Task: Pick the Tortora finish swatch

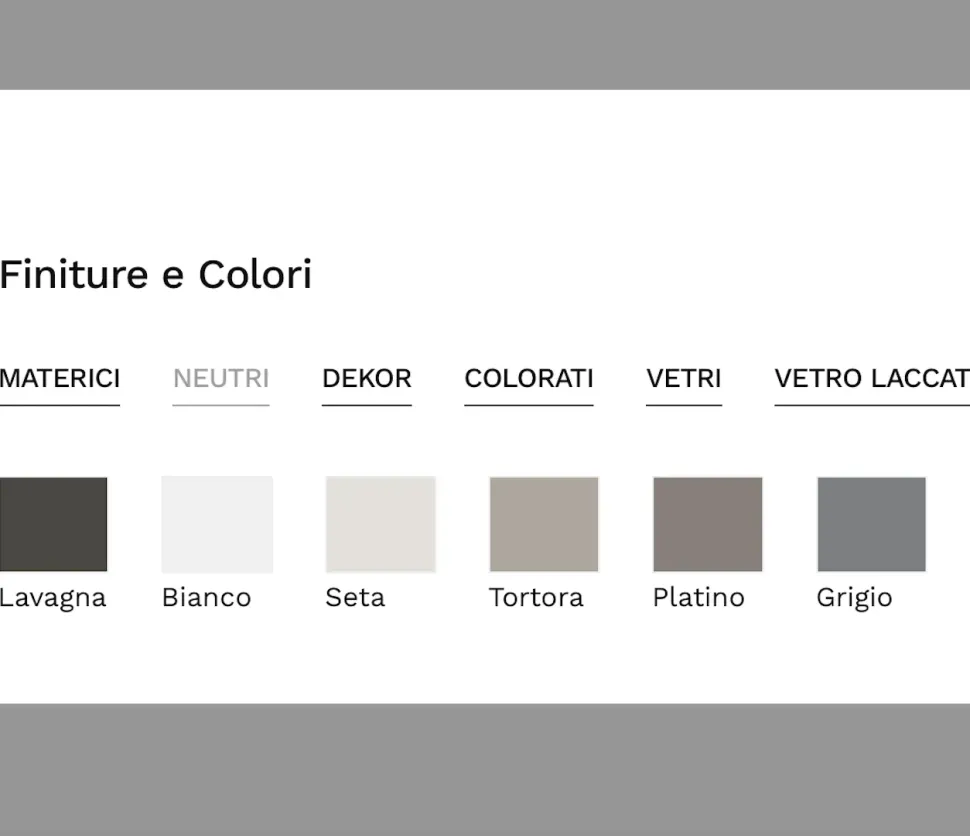Action: click(543, 523)
